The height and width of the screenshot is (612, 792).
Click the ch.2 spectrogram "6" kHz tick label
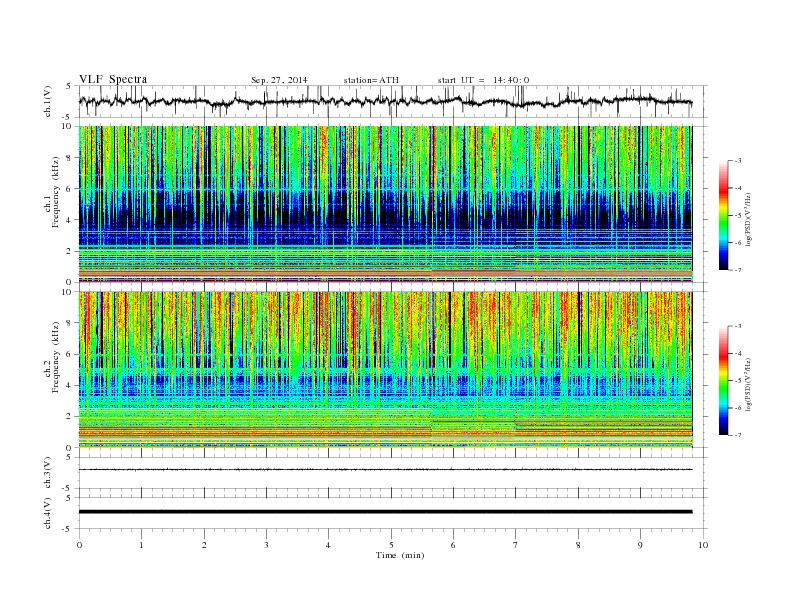click(x=70, y=354)
